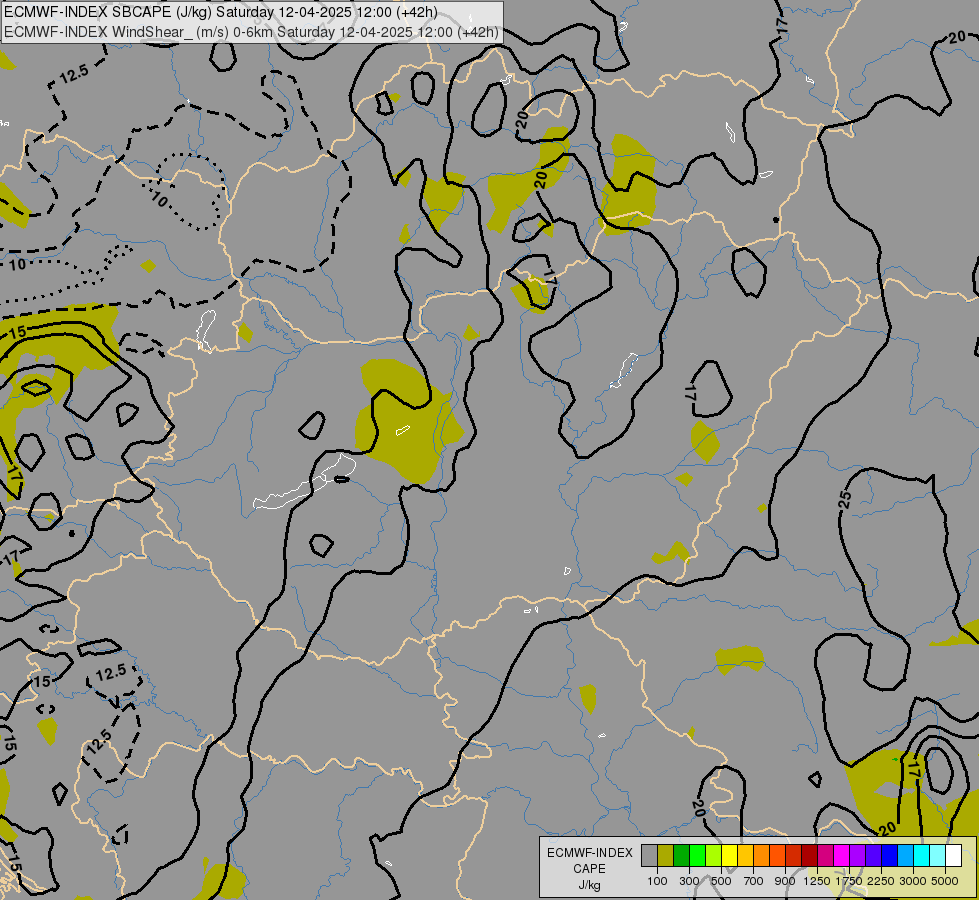This screenshot has width=979, height=900.
Task: Click the SBCAPE title line at top
Action: (221, 12)
